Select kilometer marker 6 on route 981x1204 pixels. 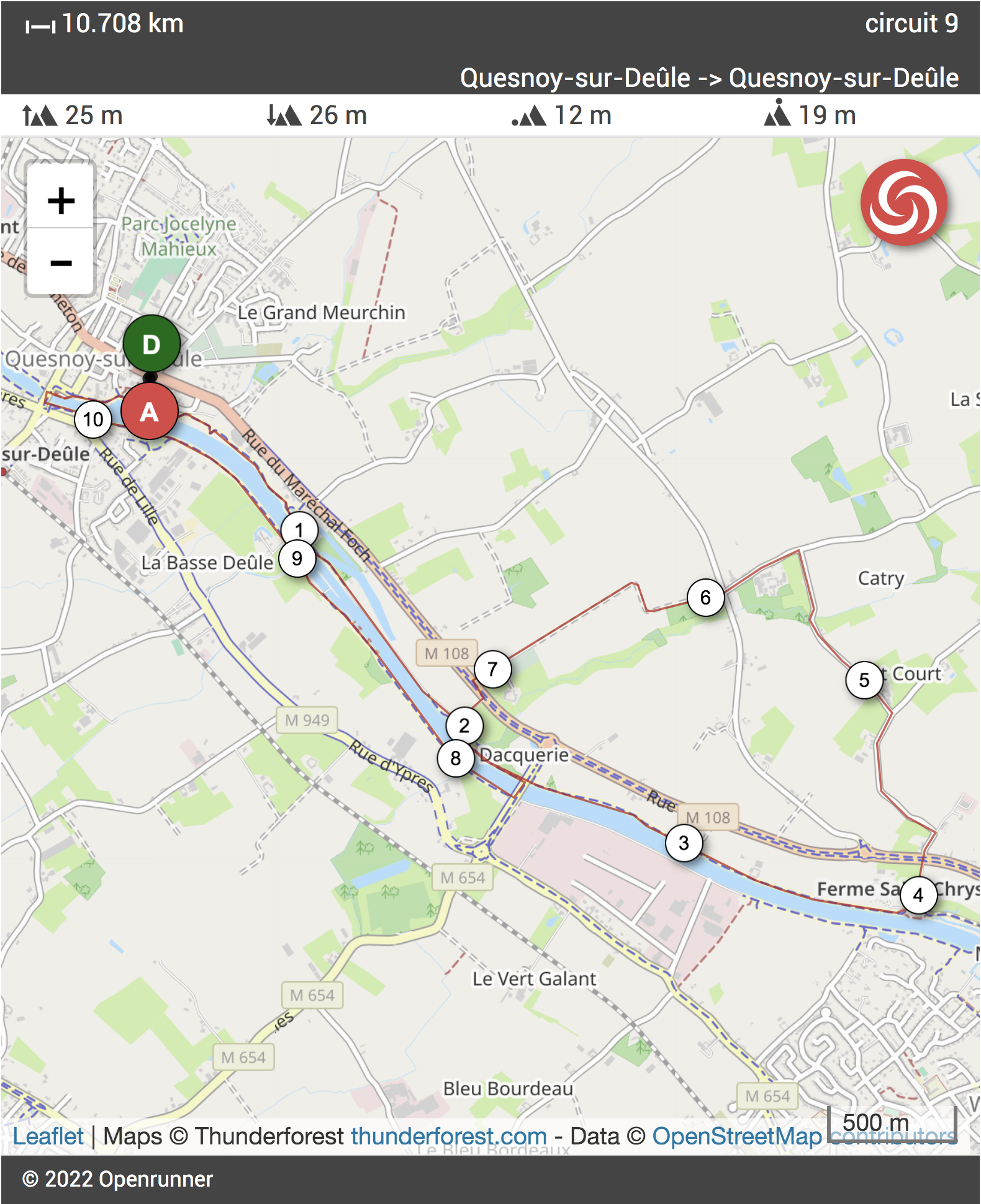(x=705, y=597)
